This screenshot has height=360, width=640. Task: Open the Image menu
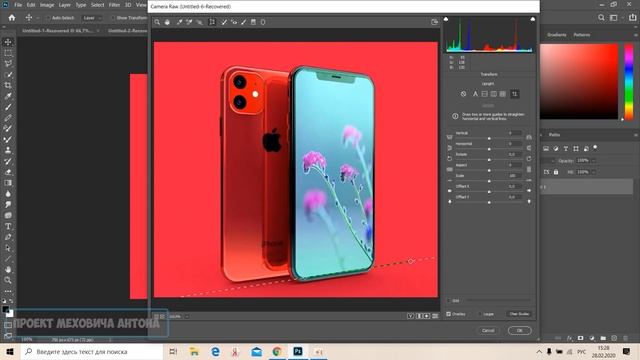click(x=47, y=5)
